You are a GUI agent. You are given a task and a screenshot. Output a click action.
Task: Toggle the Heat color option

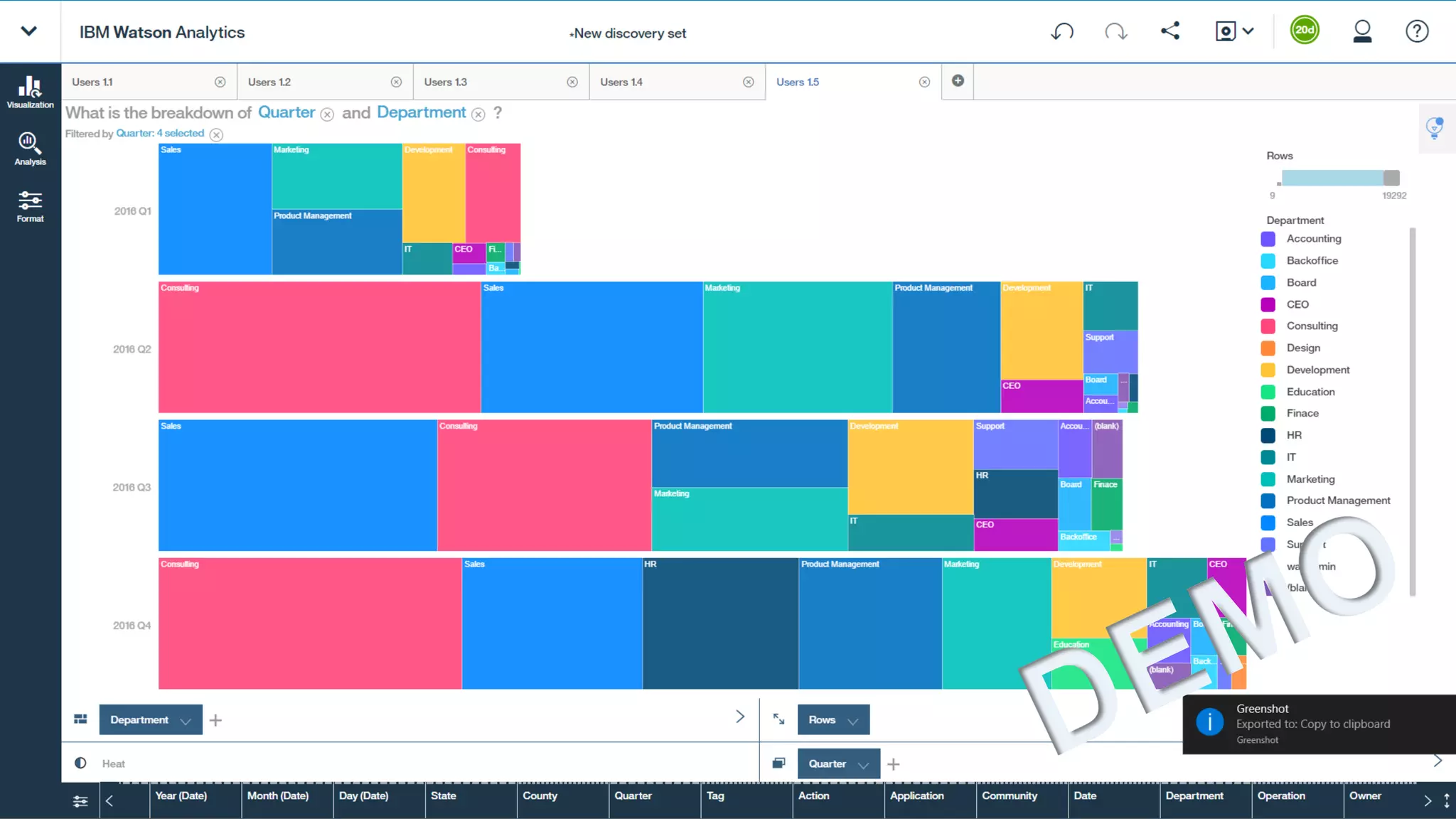80,764
